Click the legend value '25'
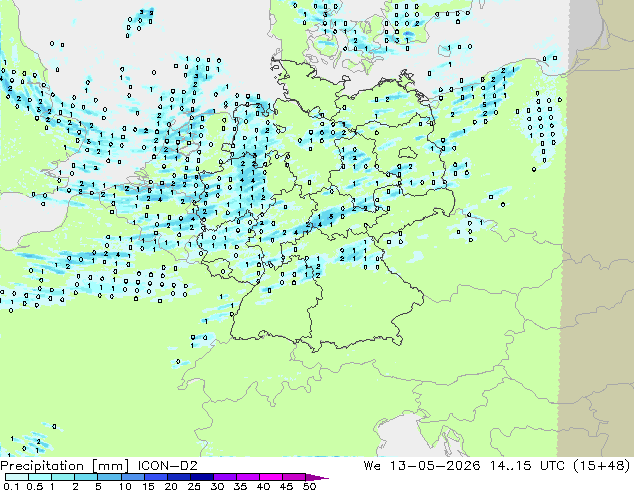The width and height of the screenshot is (634, 490). click(194, 486)
